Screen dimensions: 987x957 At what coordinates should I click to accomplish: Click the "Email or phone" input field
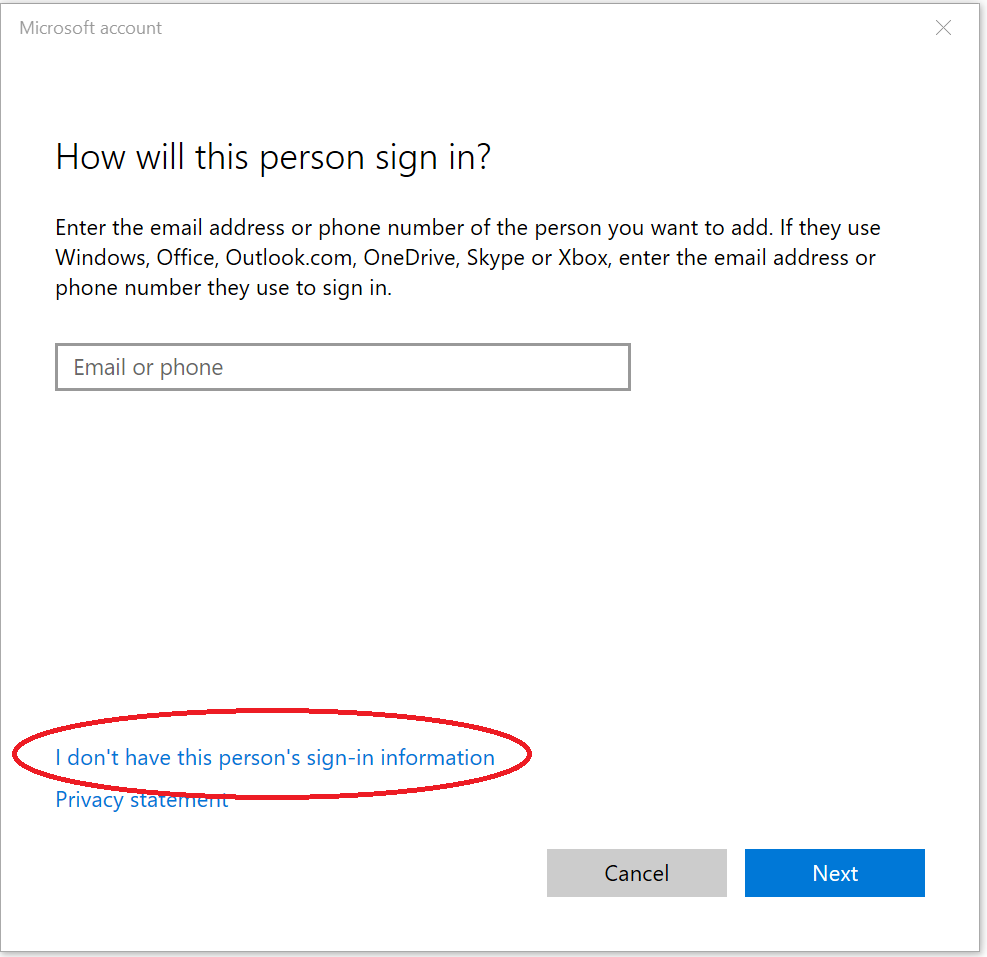click(x=342, y=367)
